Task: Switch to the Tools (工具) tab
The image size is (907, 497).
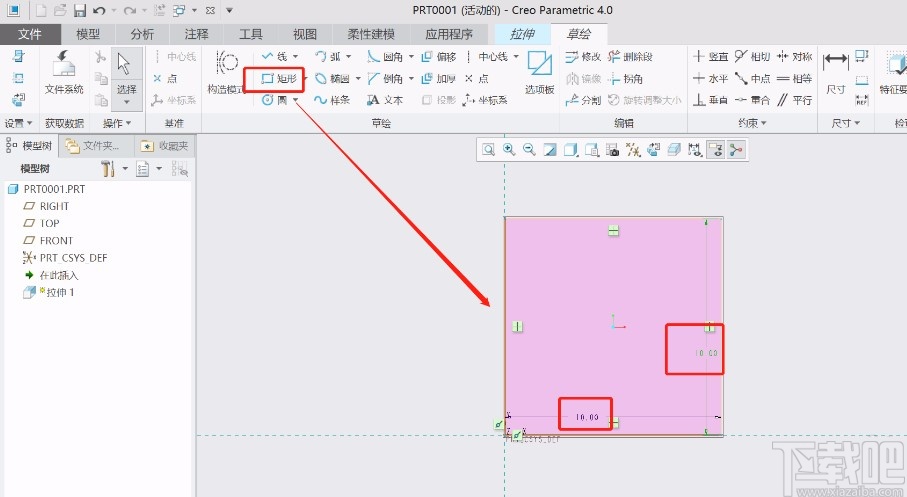Action: 250,34
